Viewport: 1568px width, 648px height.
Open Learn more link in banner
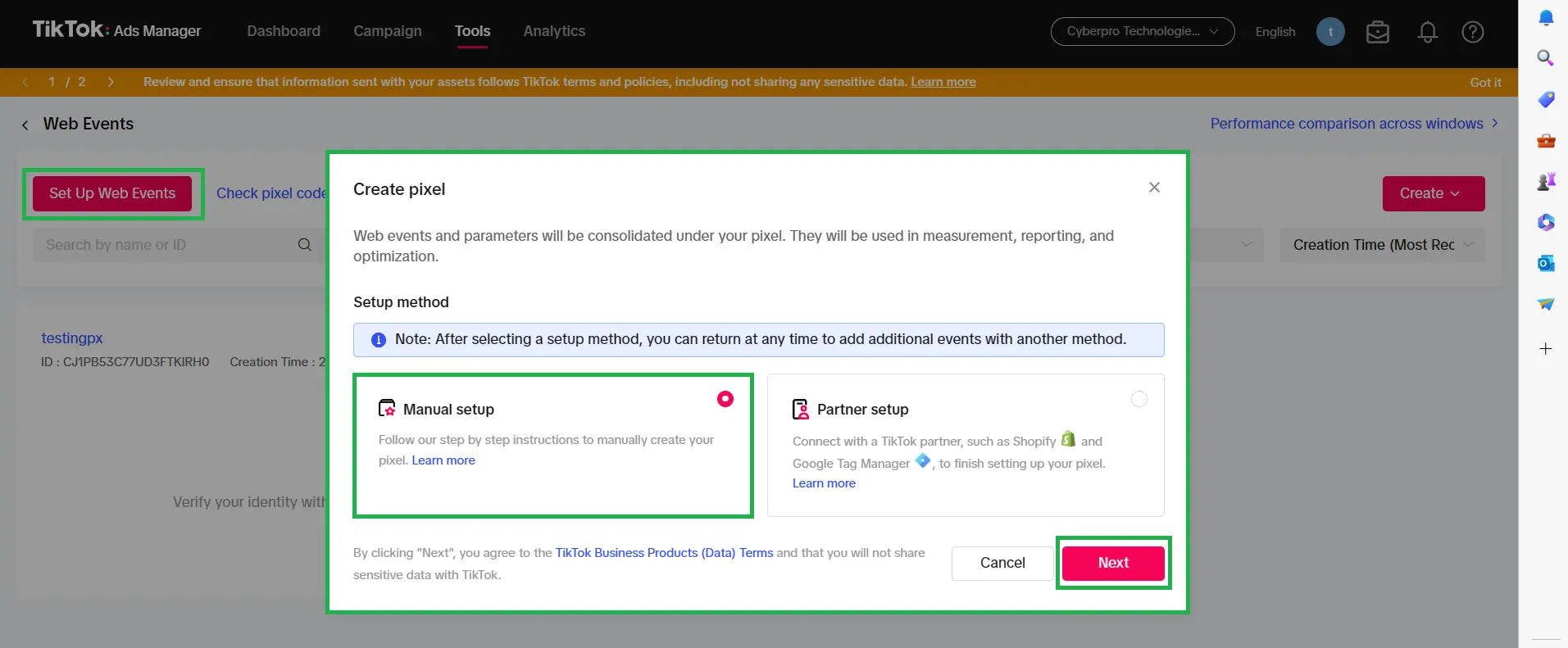(x=943, y=82)
